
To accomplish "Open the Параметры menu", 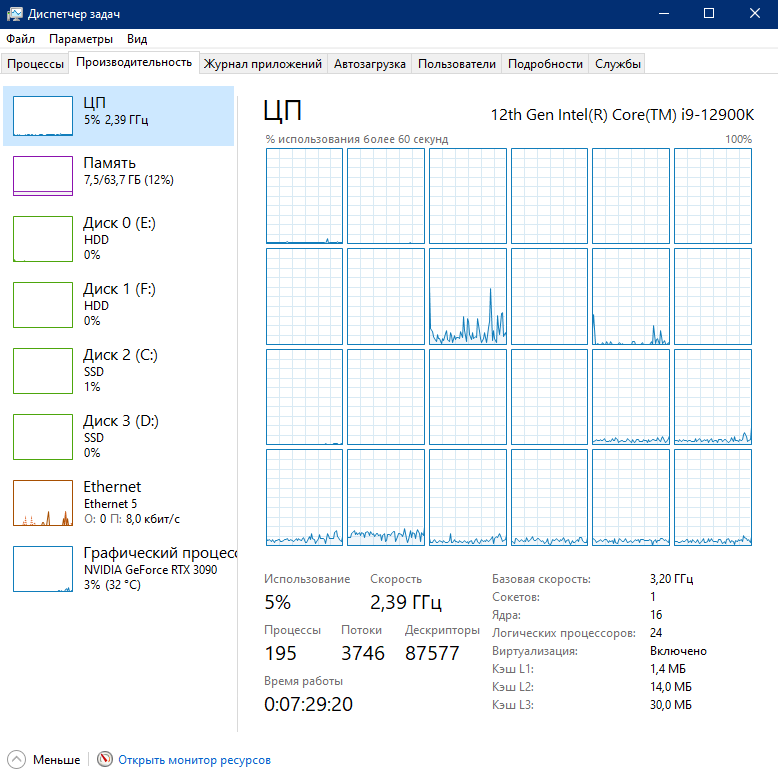I will click(81, 39).
